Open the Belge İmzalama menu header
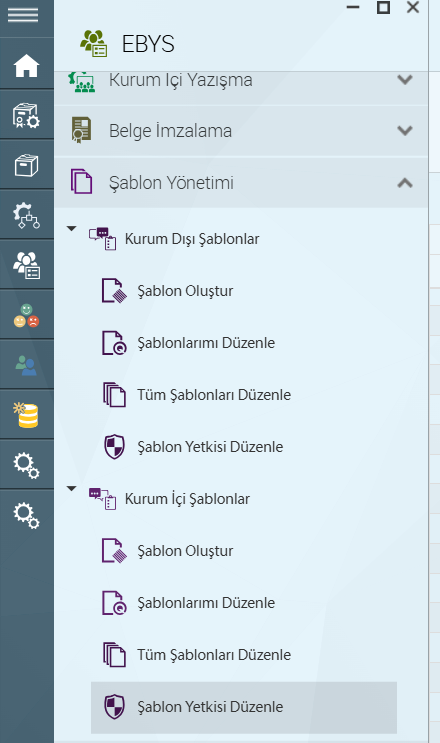 pyautogui.click(x=241, y=131)
